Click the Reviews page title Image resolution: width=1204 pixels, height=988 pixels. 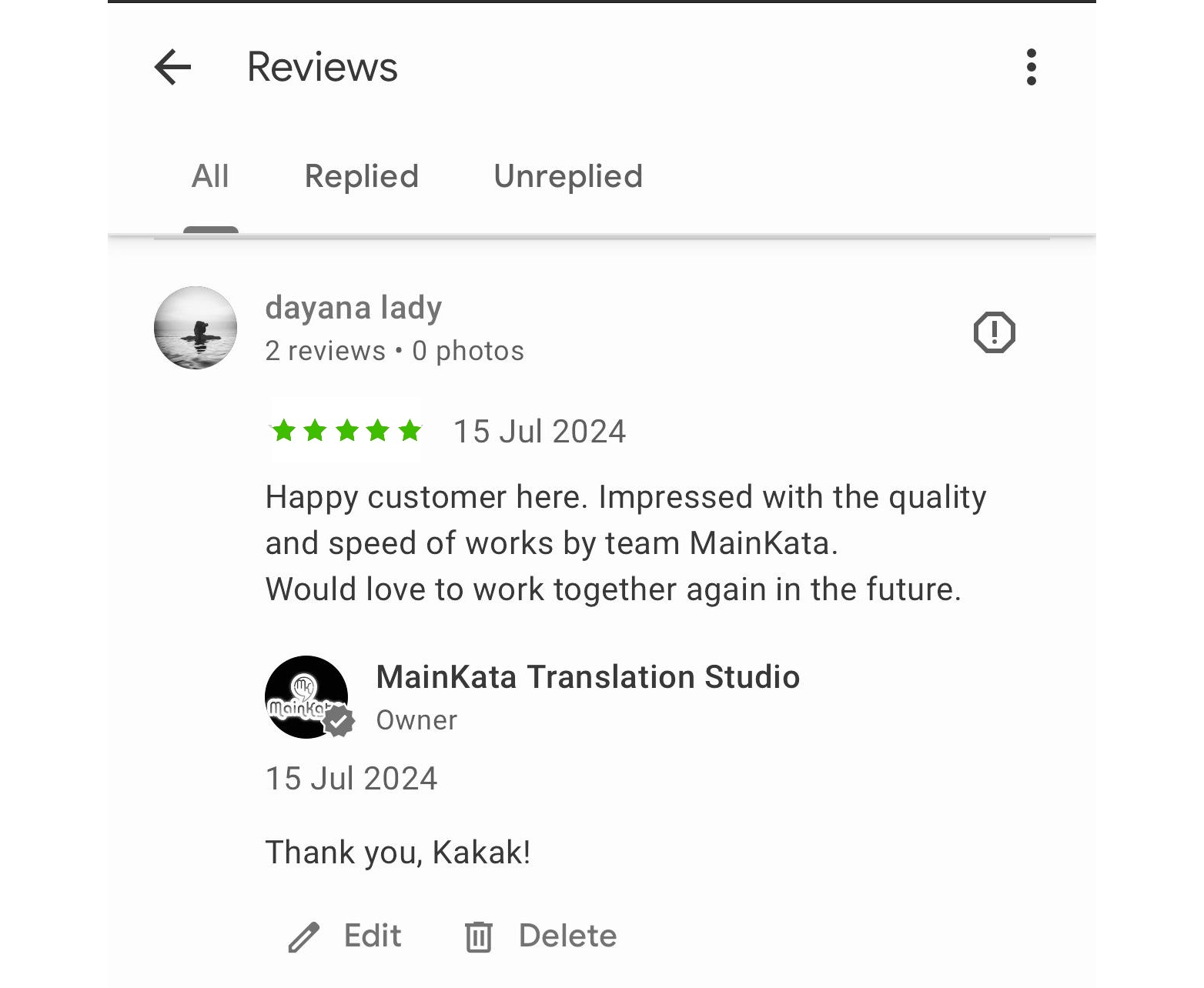pyautogui.click(x=322, y=67)
